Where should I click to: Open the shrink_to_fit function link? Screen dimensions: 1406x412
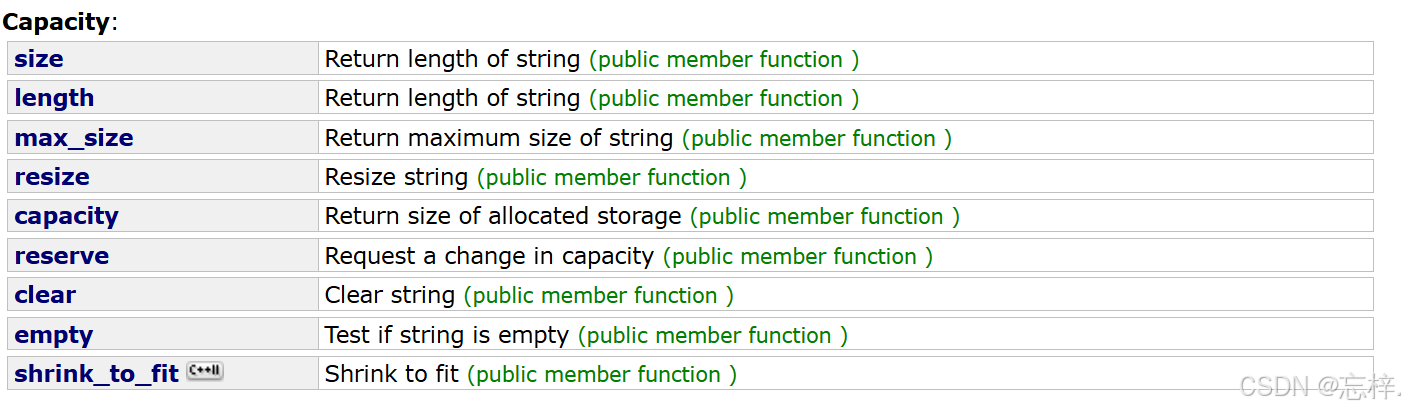coord(96,374)
